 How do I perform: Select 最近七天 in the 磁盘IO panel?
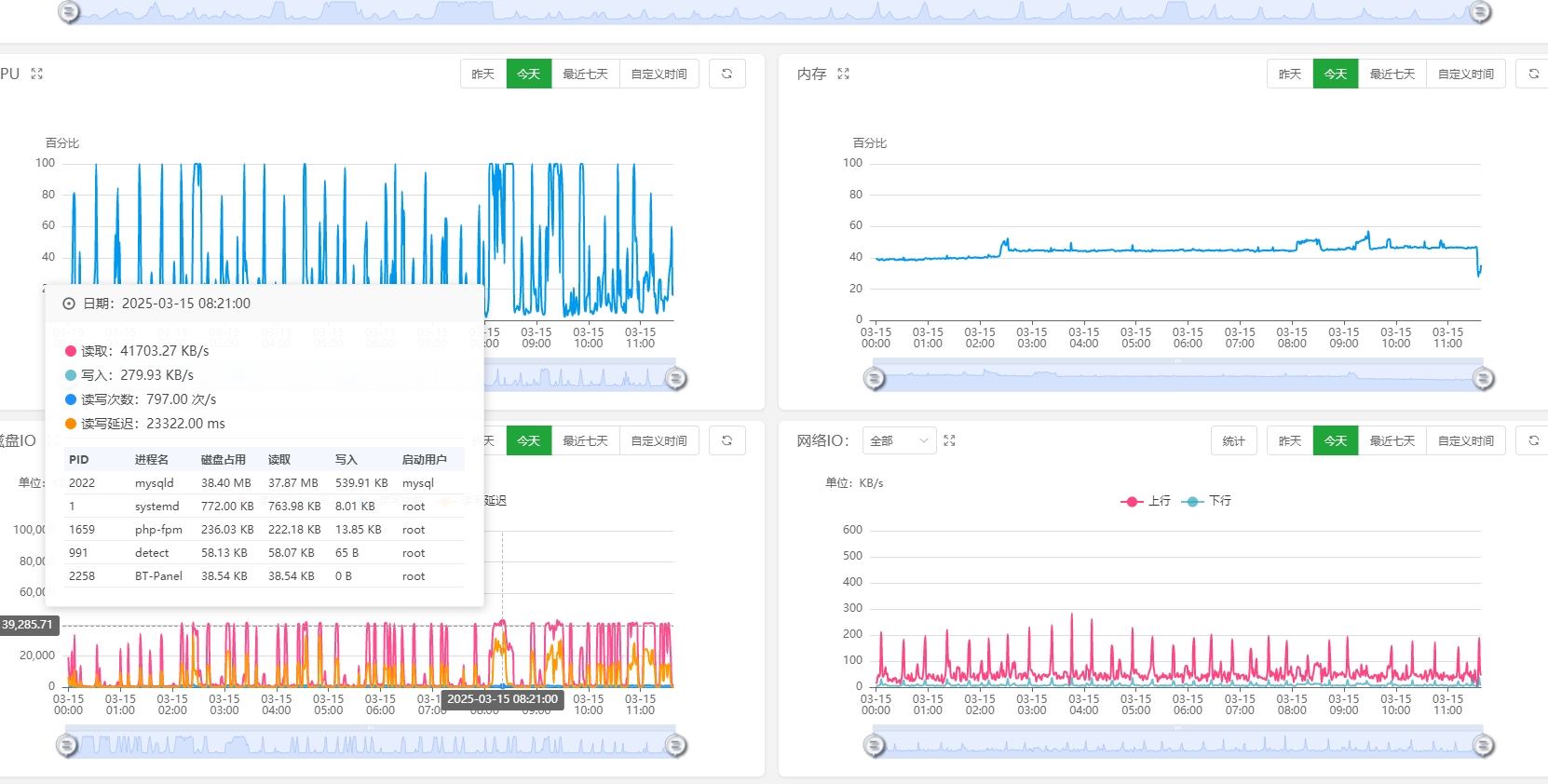coord(585,440)
